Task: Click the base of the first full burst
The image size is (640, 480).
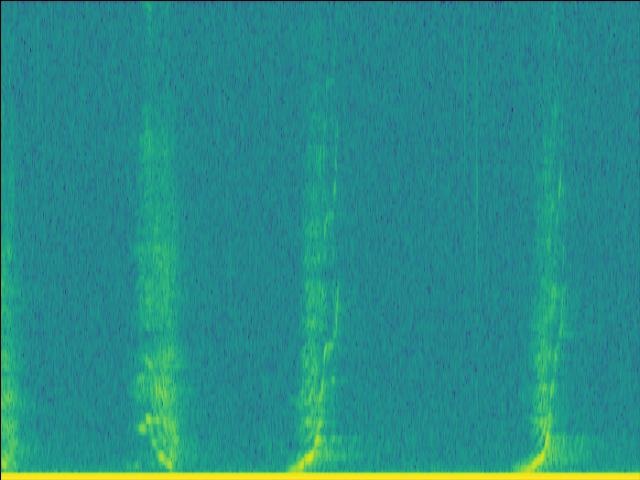Action: tap(165, 455)
